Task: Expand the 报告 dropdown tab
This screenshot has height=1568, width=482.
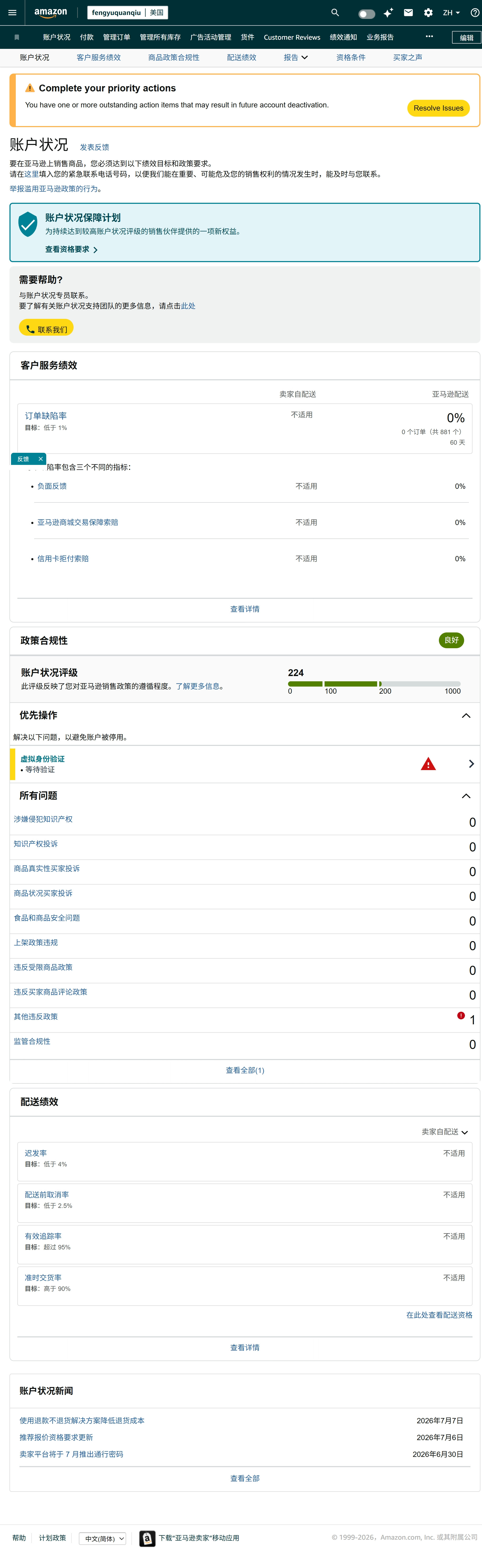Action: pyautogui.click(x=296, y=57)
